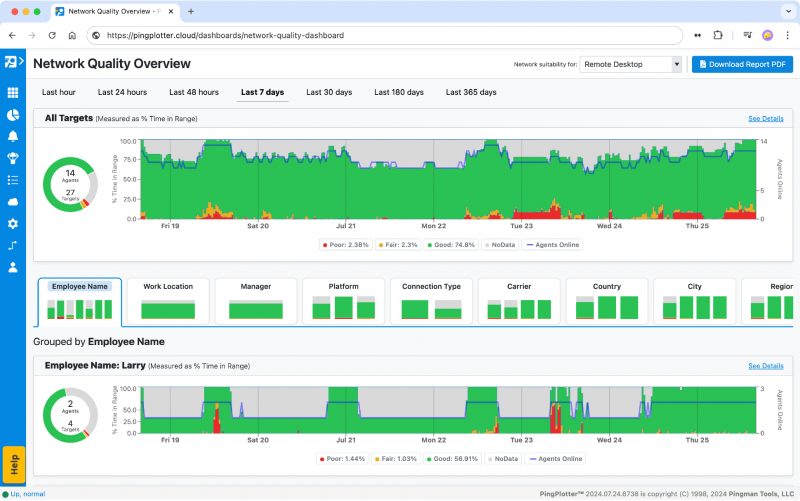Download Report PDF

tap(742, 64)
